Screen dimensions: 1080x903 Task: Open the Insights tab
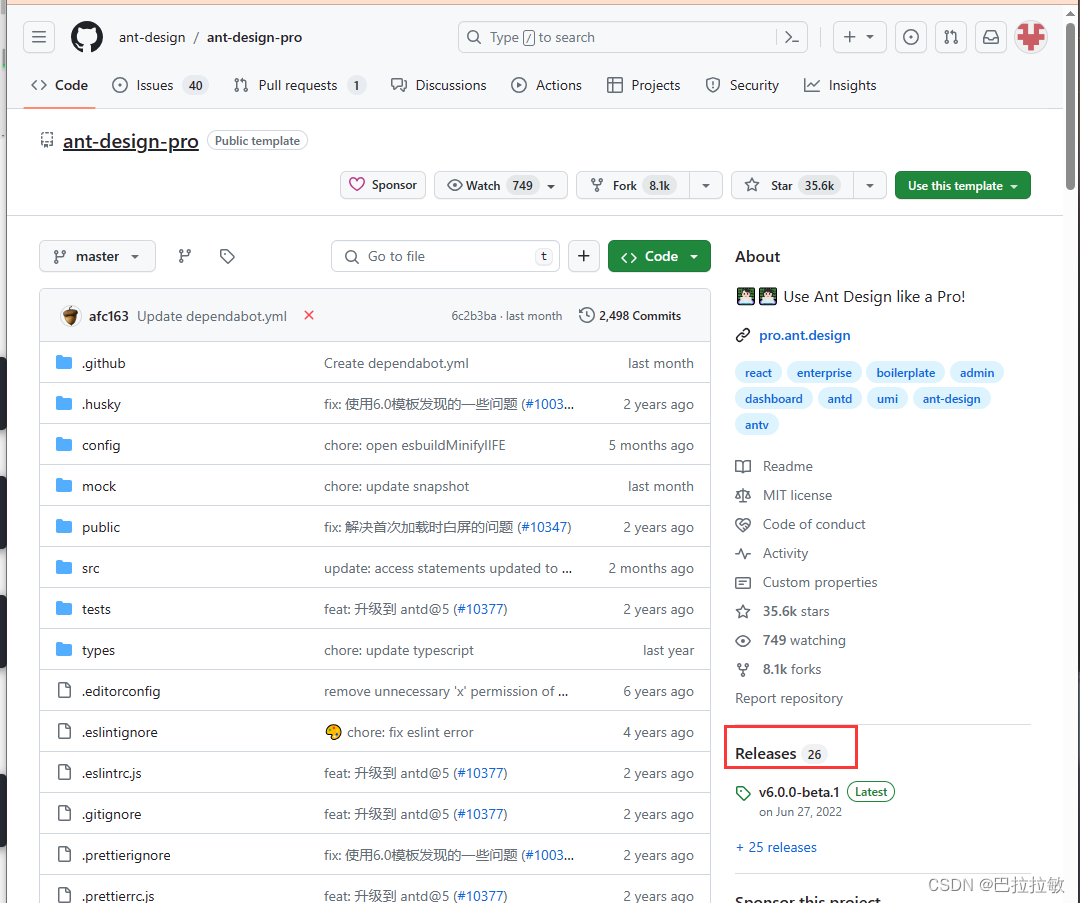click(840, 85)
